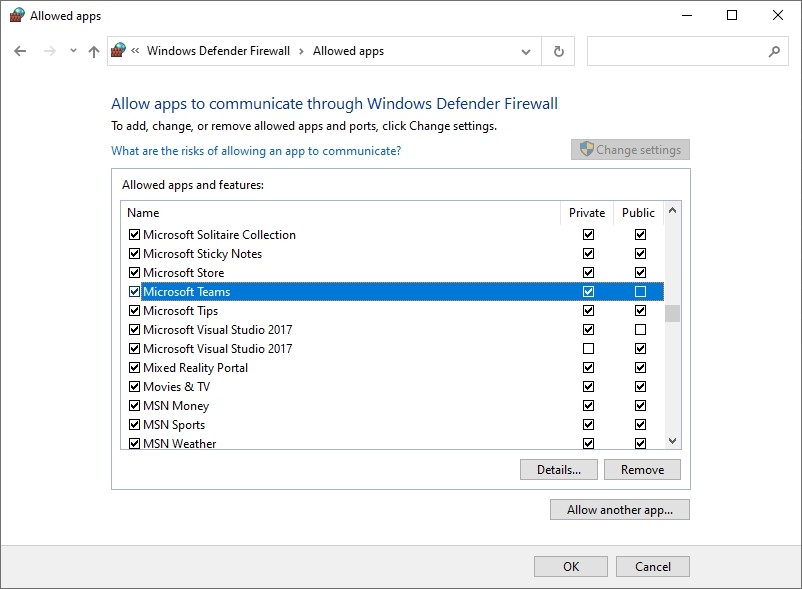Expand address bar history dropdown
The image size is (802, 589).
525,52
